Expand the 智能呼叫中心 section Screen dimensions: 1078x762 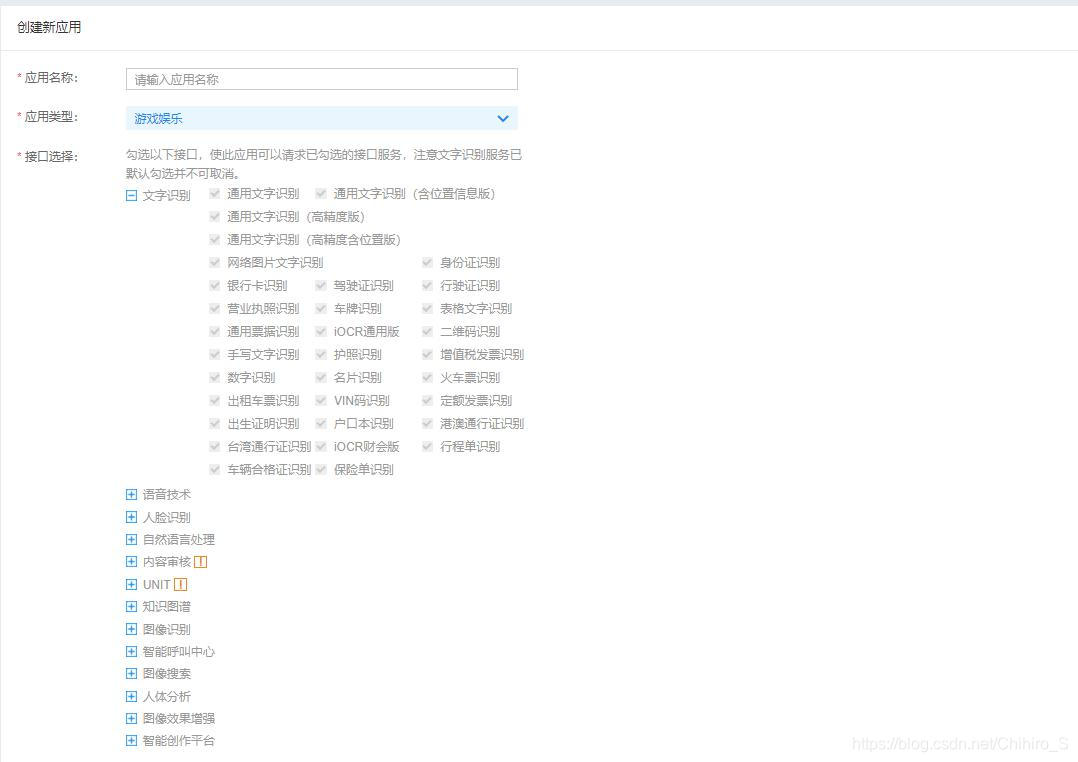click(131, 651)
